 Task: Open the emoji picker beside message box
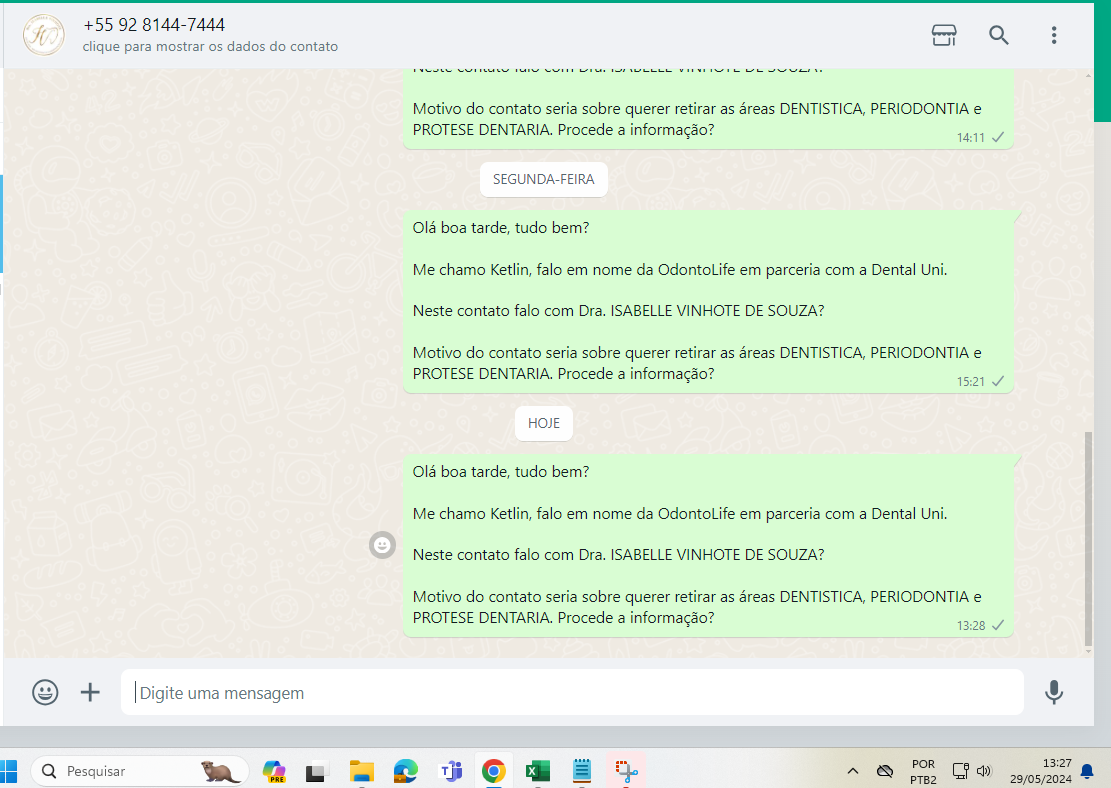pos(45,692)
